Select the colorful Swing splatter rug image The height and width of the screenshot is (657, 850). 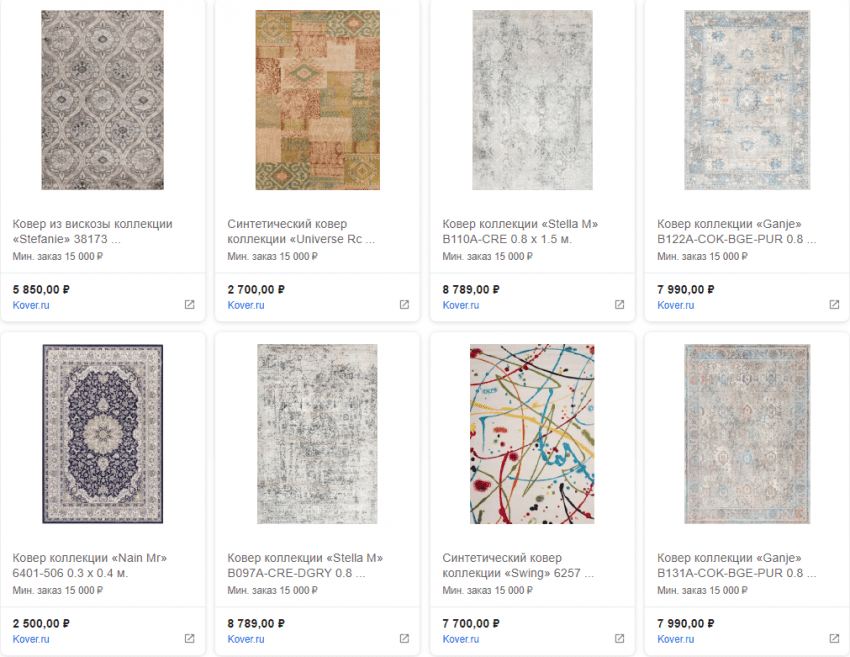coord(532,434)
